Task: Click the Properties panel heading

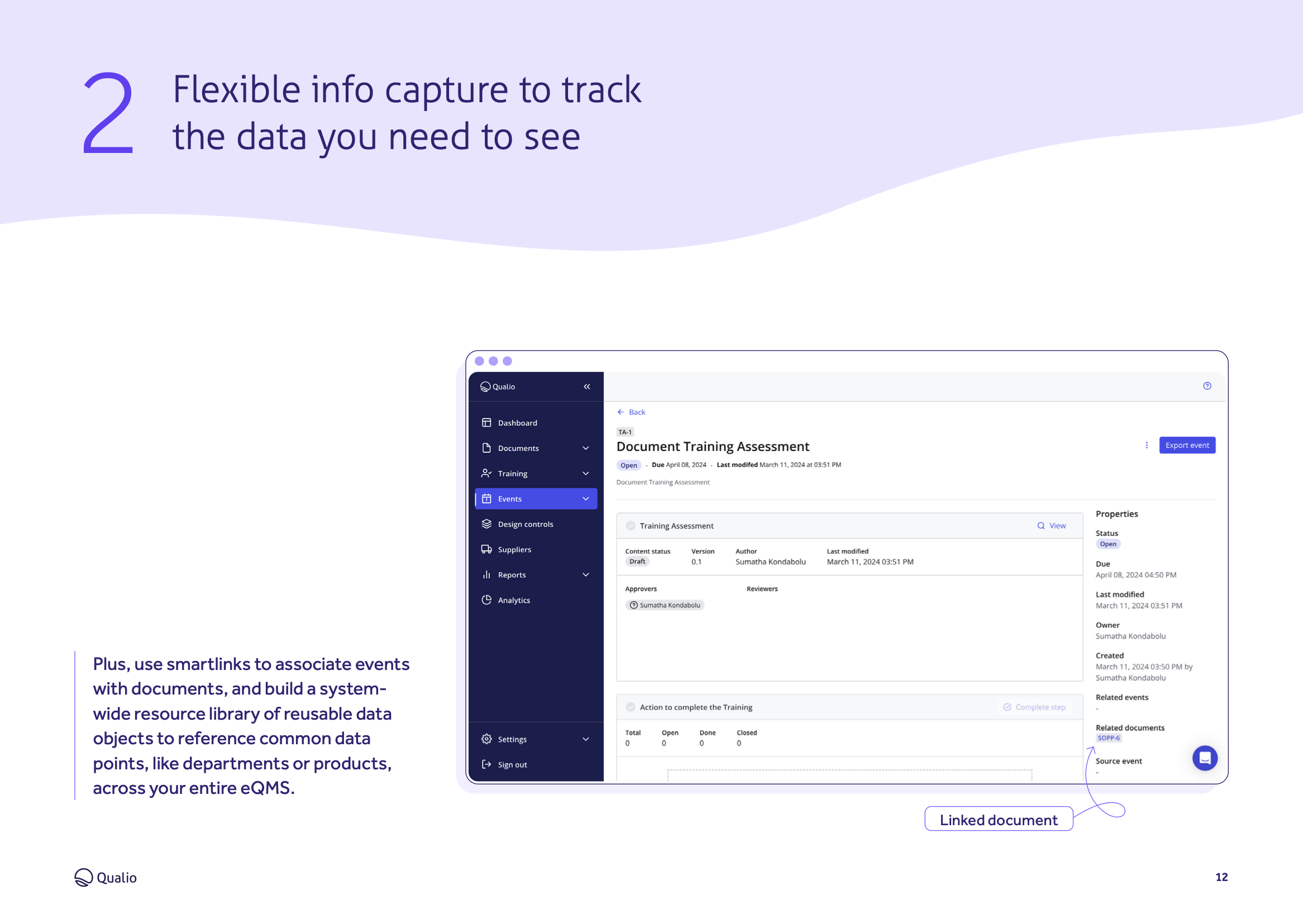Action: click(1116, 514)
